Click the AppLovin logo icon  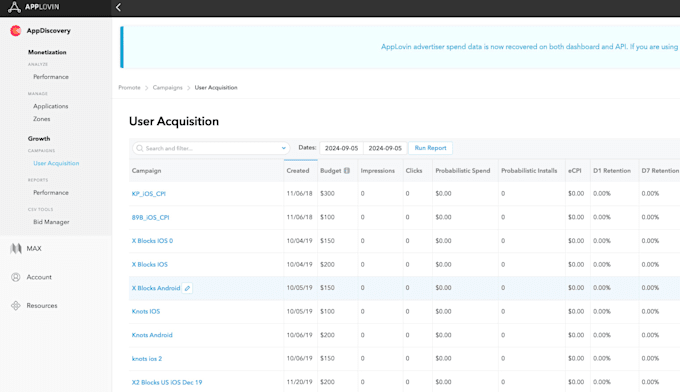click(14, 7)
